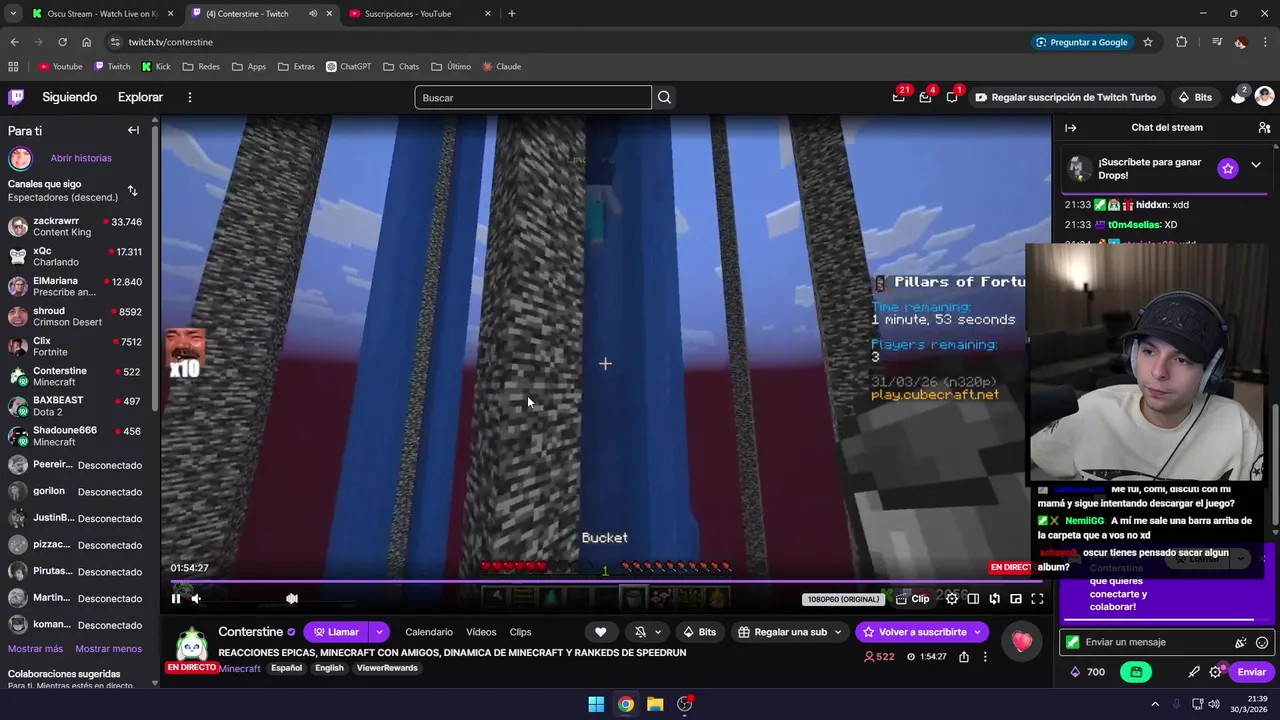Open the BAXBEAST channel in the sidebar
Viewport: 1280px width, 720px height.
coord(75,406)
